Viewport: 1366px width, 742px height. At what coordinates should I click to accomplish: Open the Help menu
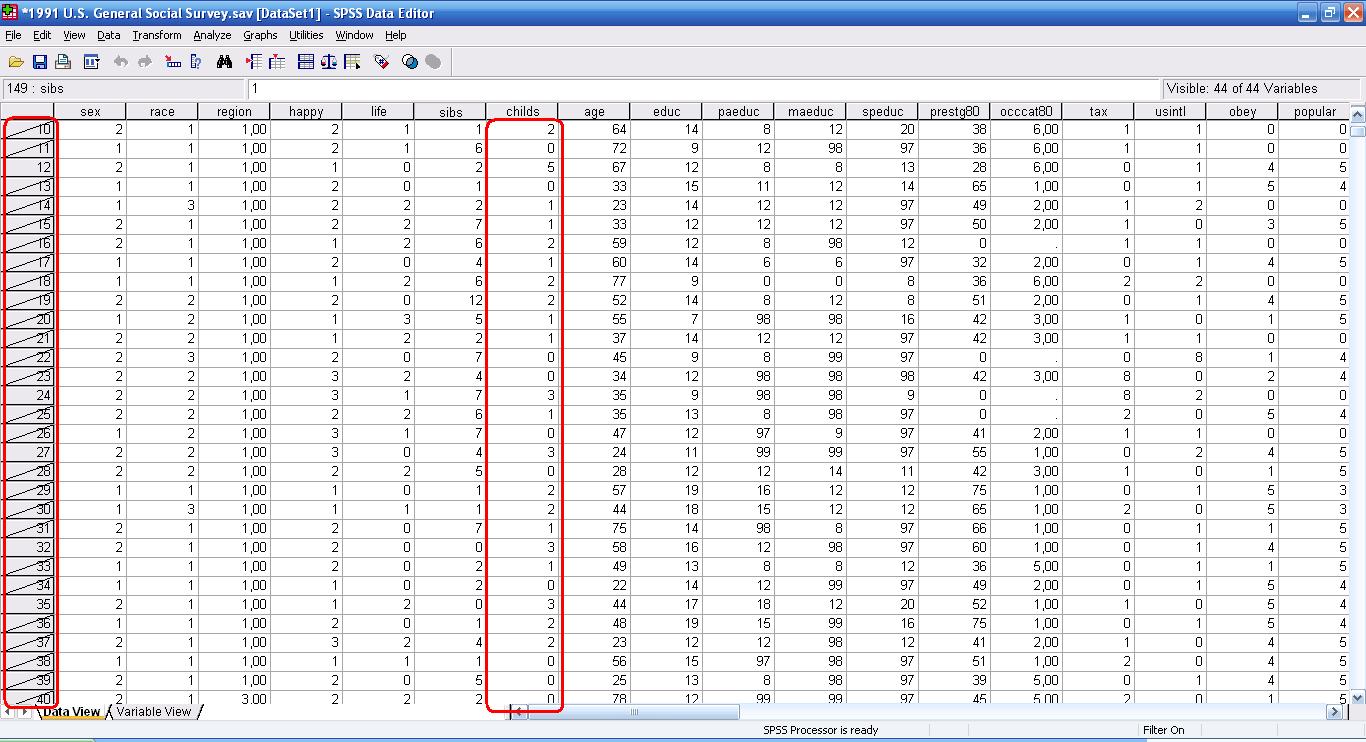(396, 35)
